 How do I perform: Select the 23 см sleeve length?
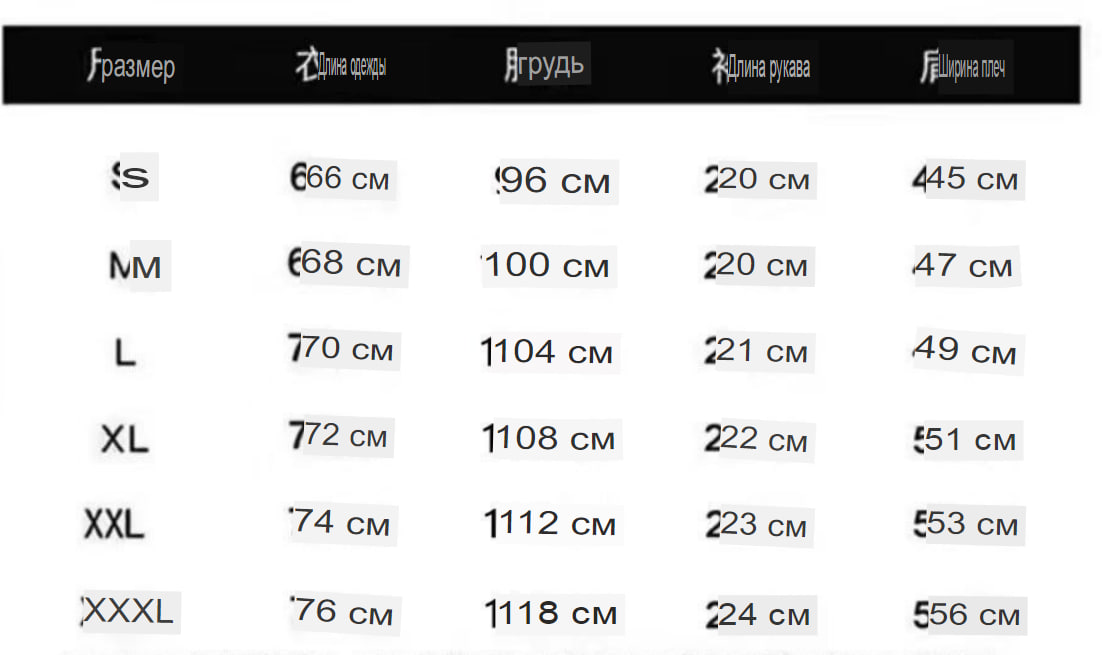click(756, 525)
